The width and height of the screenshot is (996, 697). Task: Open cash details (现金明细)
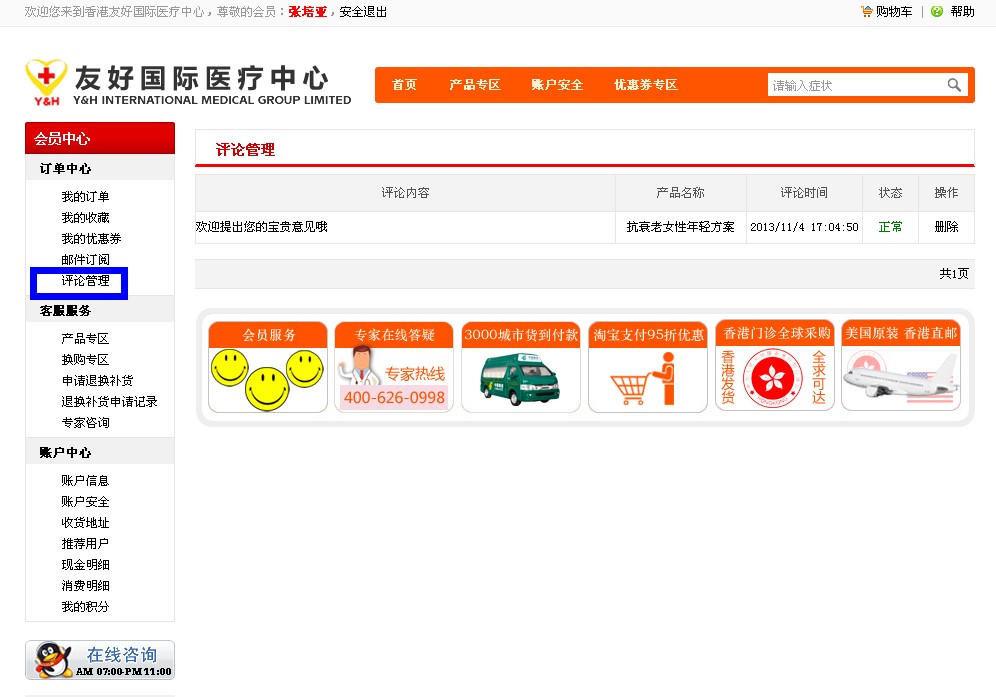pos(85,564)
